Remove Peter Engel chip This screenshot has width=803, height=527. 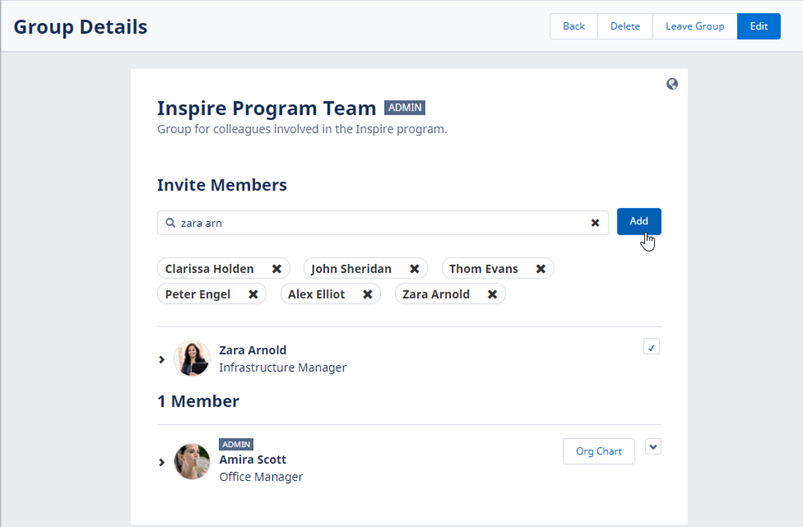[253, 295]
